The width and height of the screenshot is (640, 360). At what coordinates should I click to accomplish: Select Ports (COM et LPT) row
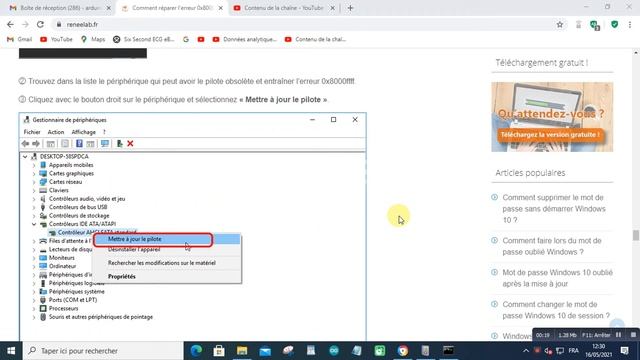tap(73, 300)
